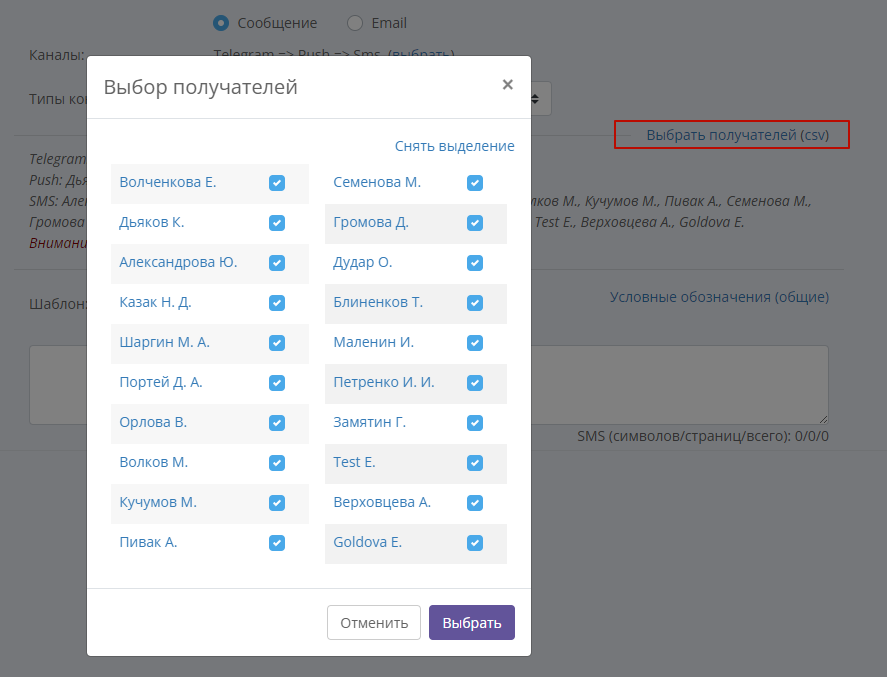Uncheck the Семенова М. checkbox
Viewport: 887px width, 677px height.
click(x=475, y=183)
